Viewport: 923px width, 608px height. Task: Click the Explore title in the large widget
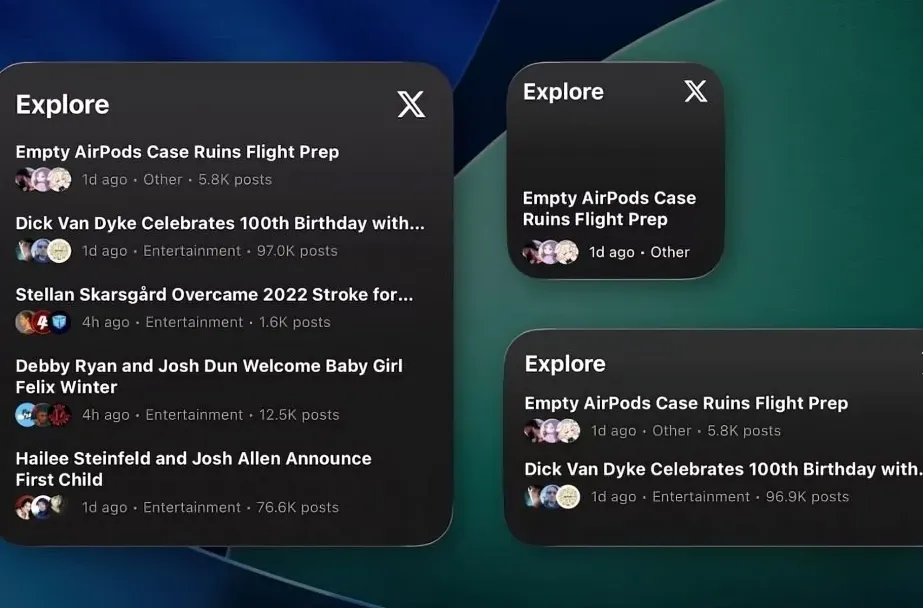62,105
